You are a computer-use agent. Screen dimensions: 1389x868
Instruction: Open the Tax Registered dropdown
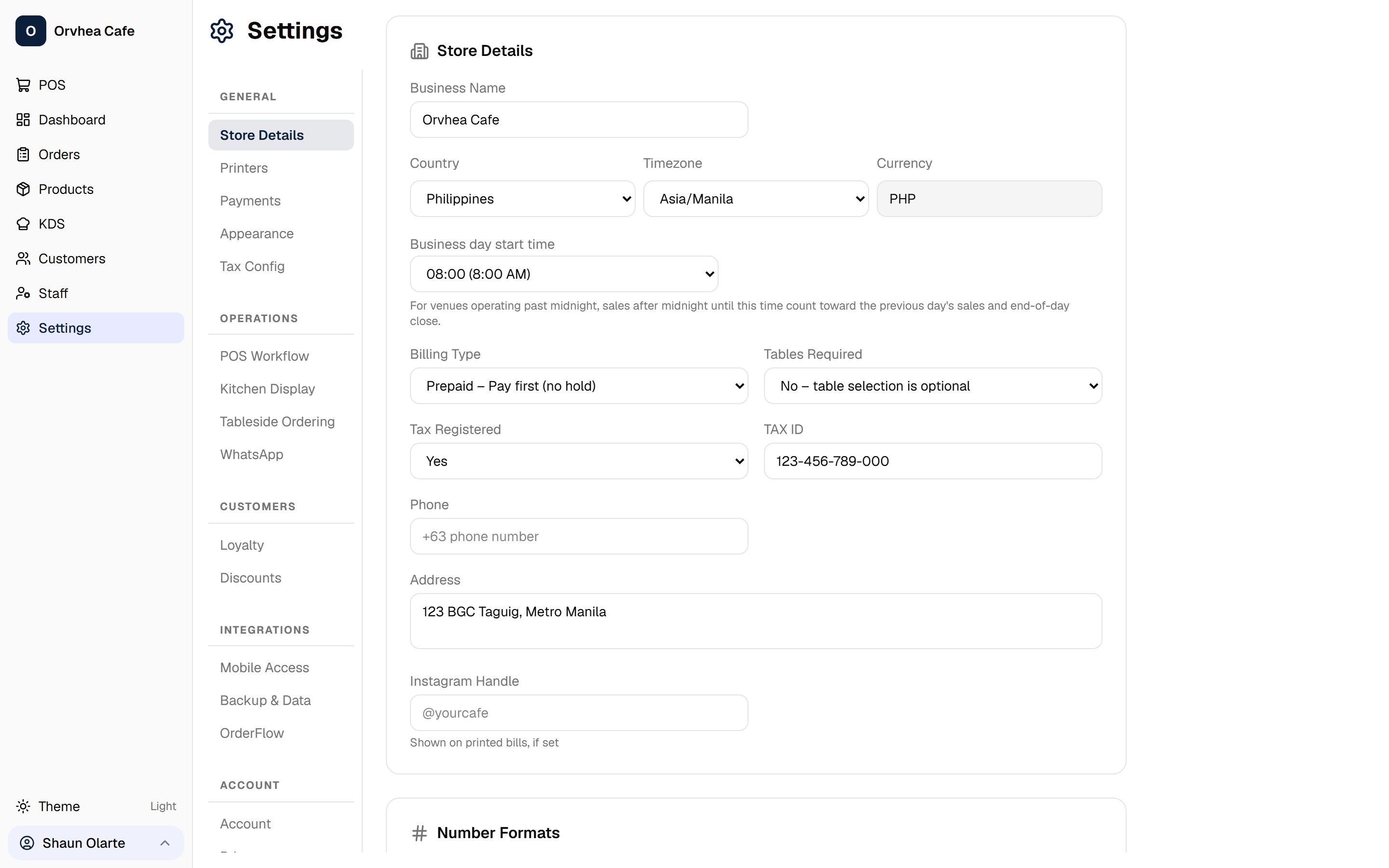579,461
